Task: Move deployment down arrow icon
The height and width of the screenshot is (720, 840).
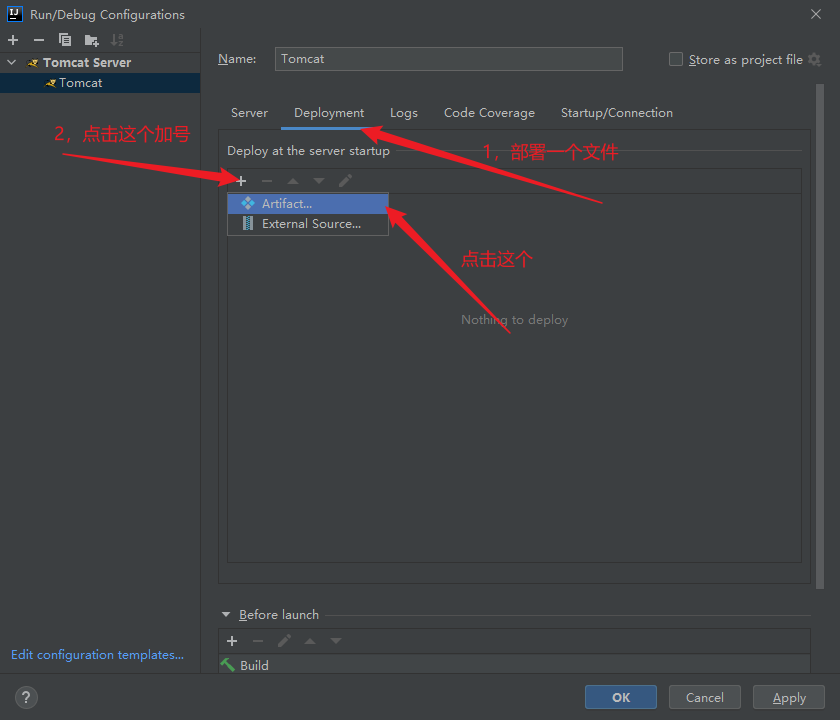Action: (319, 181)
